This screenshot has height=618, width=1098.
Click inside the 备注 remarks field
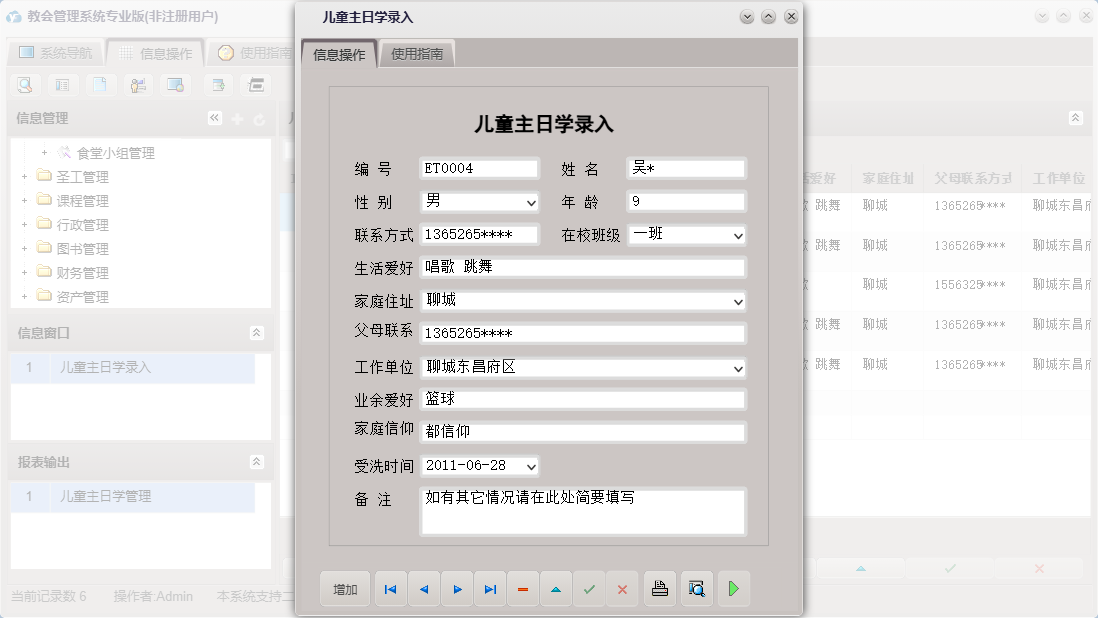point(583,509)
